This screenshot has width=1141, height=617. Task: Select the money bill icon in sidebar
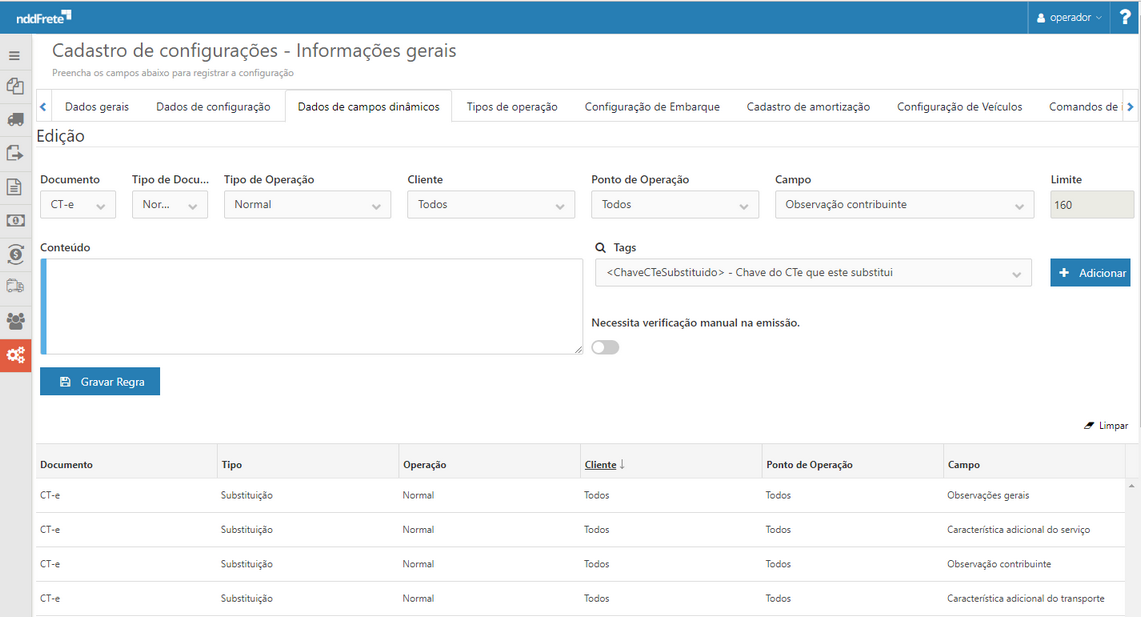coord(14,220)
